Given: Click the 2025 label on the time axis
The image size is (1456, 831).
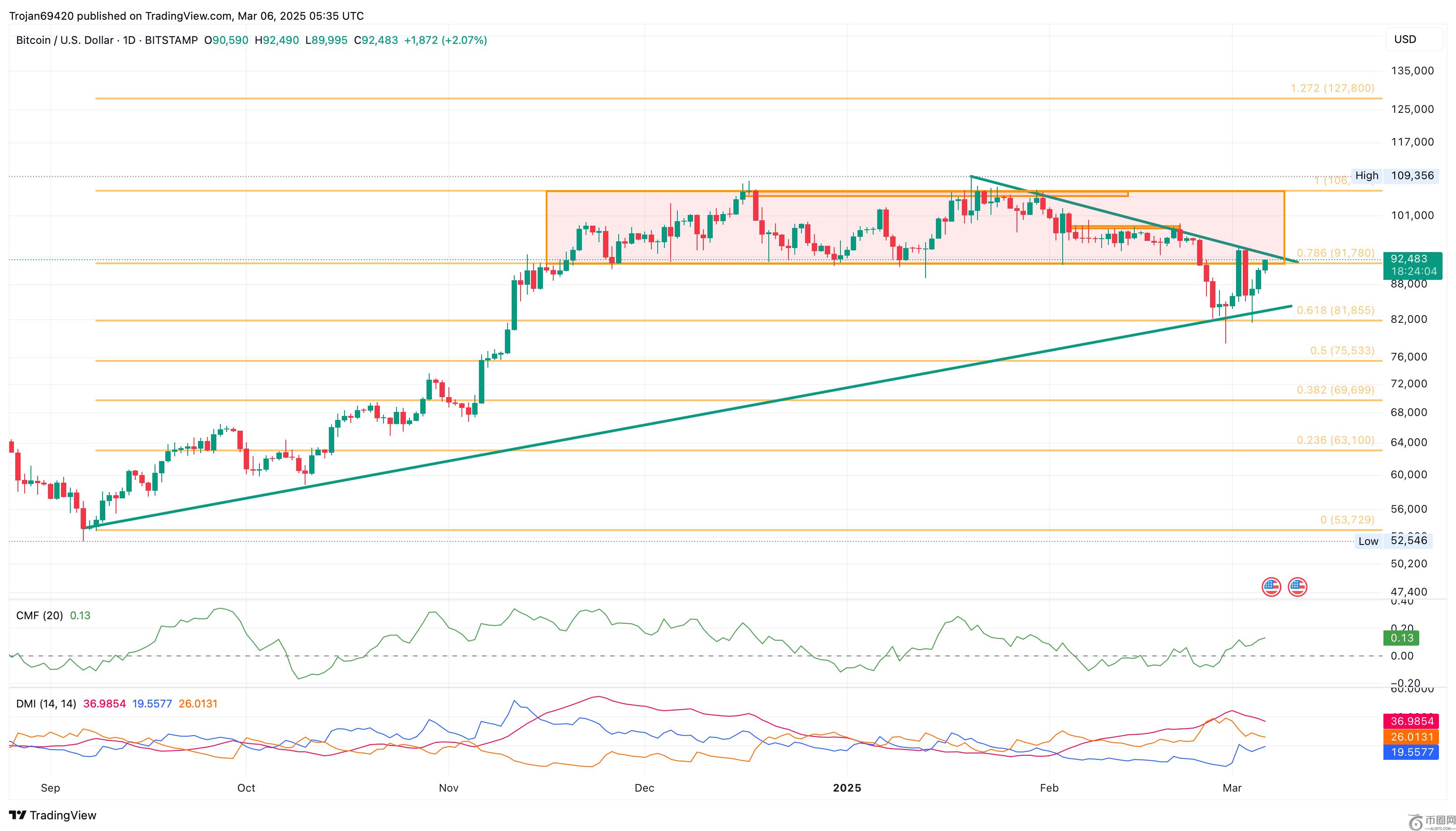Looking at the screenshot, I should pos(847,788).
